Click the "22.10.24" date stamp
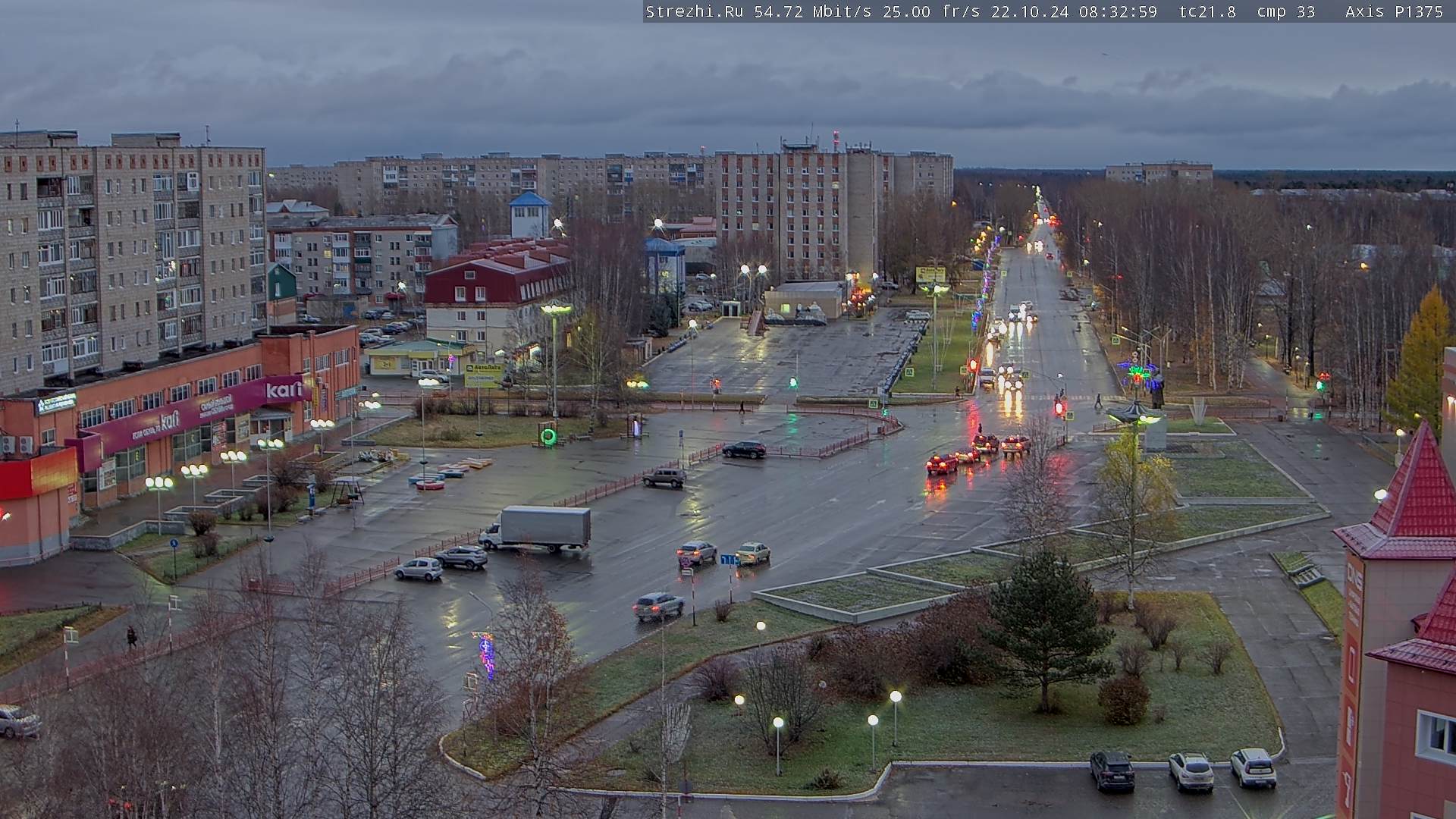Viewport: 1456px width, 819px height. pos(1031,11)
